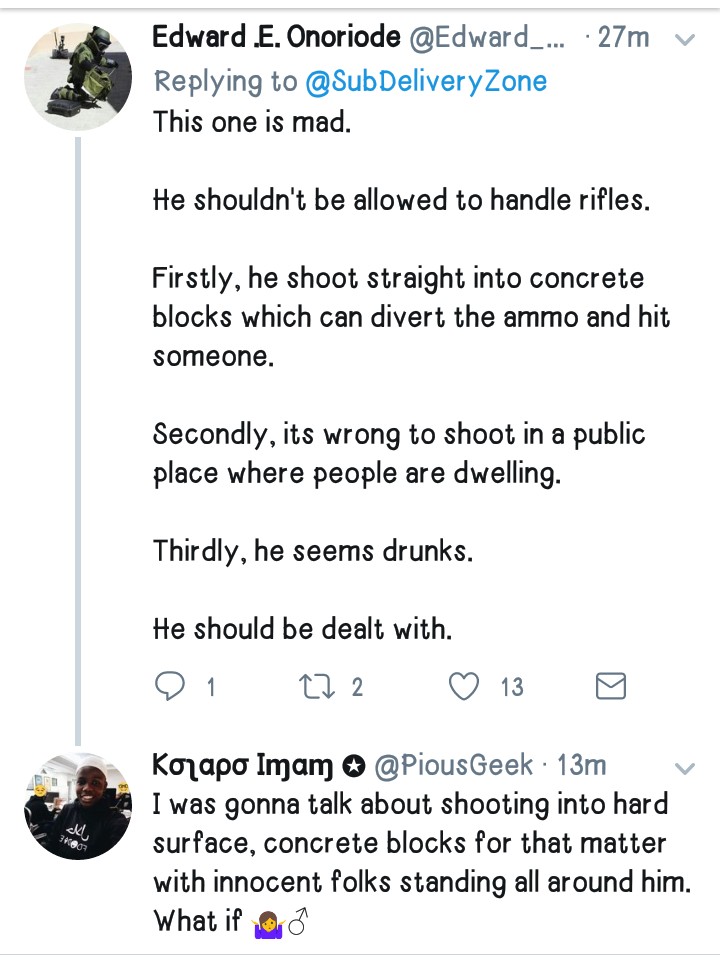Image resolution: width=720 pixels, height=979 pixels.
Task: Like the tweet with the heart icon
Action: pos(463,686)
